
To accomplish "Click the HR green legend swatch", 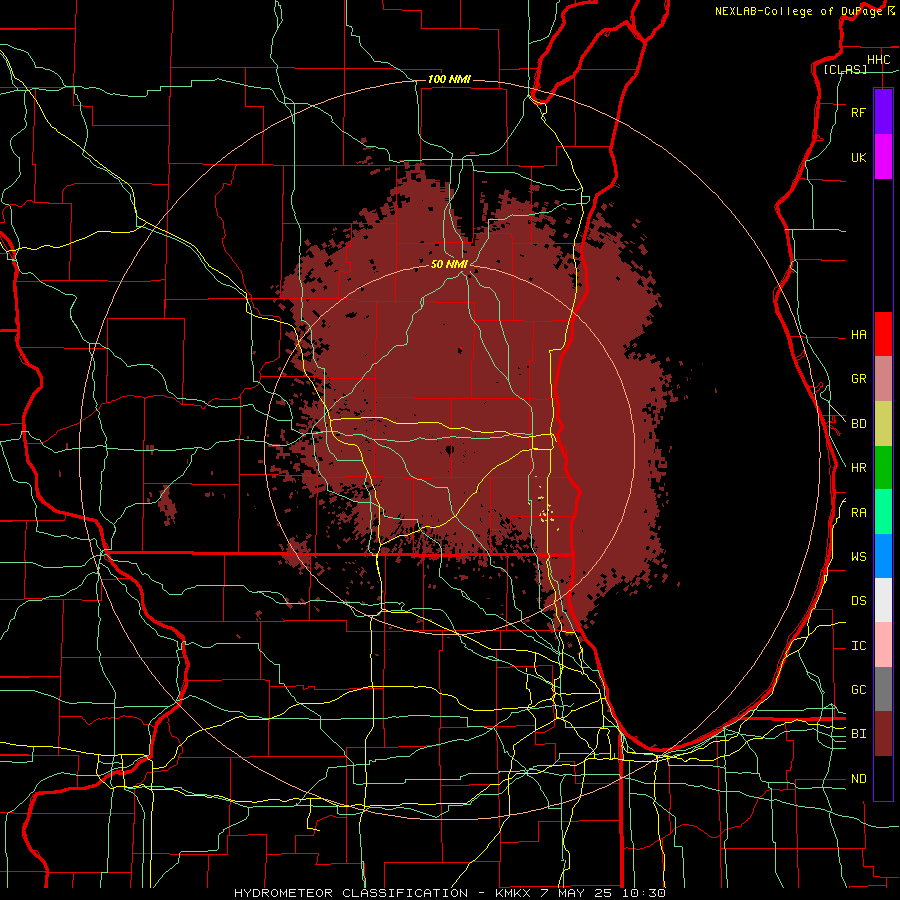I will (883, 468).
